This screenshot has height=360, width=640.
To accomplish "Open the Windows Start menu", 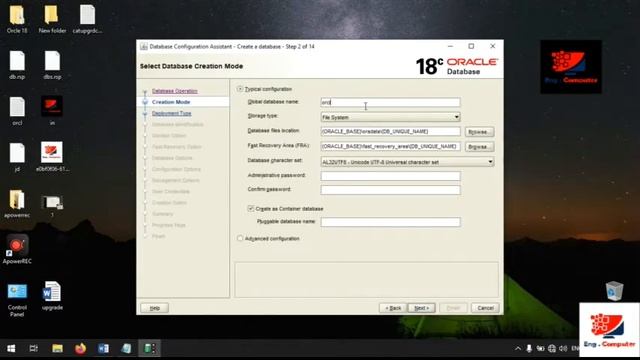I will [x=11, y=349].
